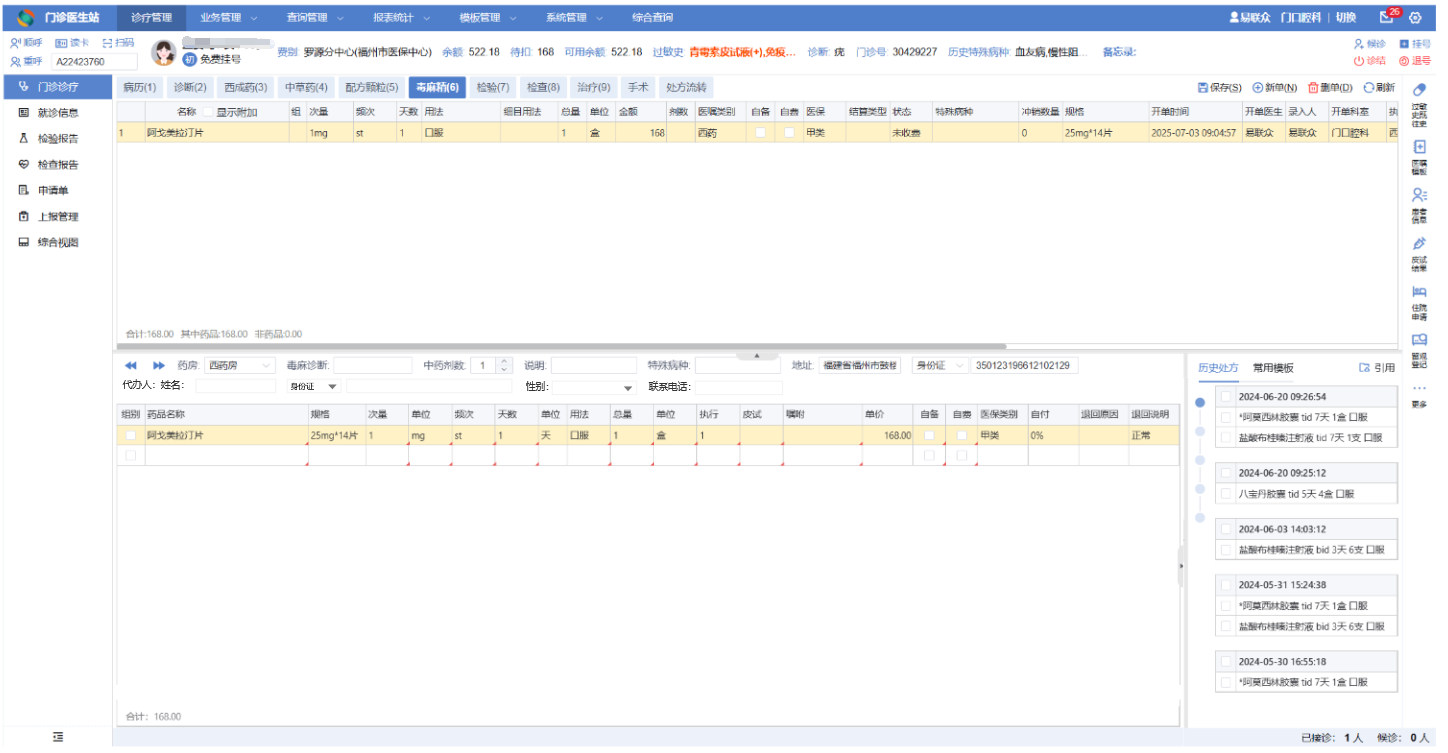This screenshot has height=753, width=1448.
Task: Click the patient avatar picture
Action: tap(163, 53)
